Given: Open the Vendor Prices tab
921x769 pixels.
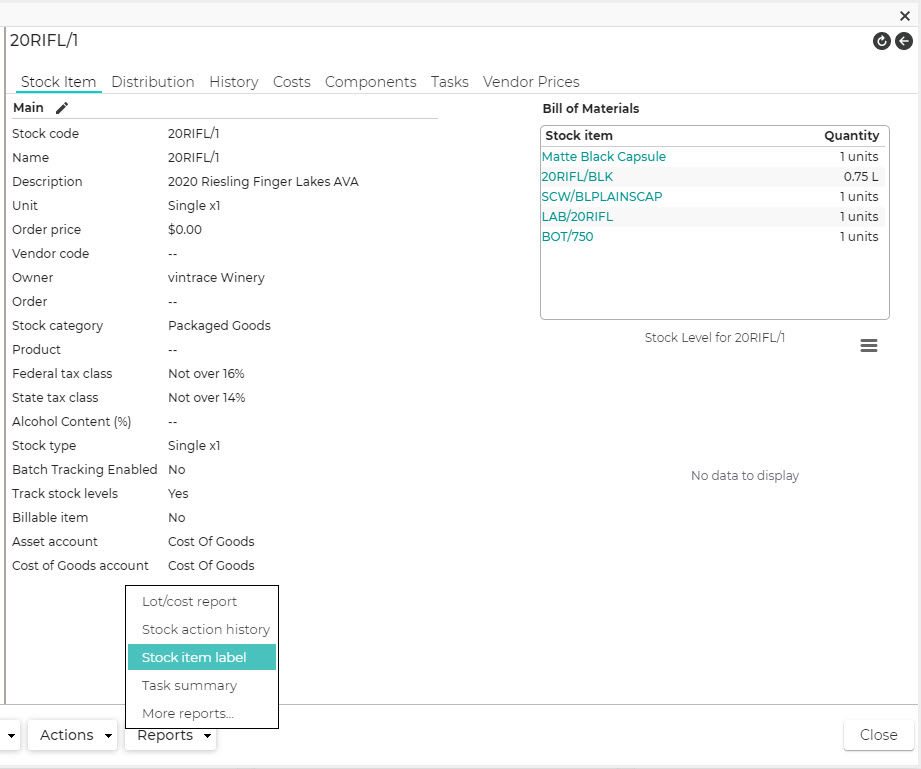Looking at the screenshot, I should click(531, 82).
